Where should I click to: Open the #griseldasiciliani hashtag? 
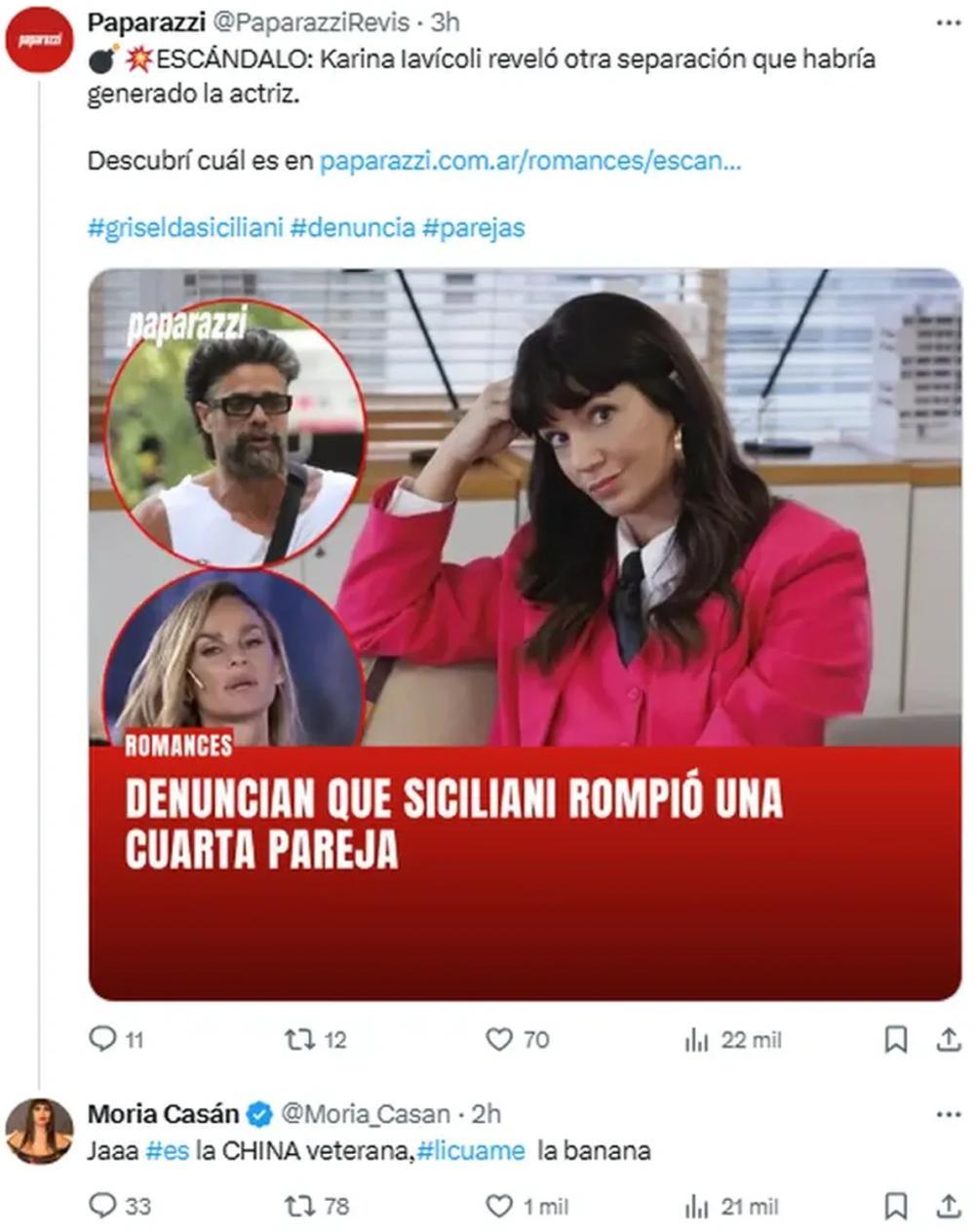pyautogui.click(x=185, y=227)
